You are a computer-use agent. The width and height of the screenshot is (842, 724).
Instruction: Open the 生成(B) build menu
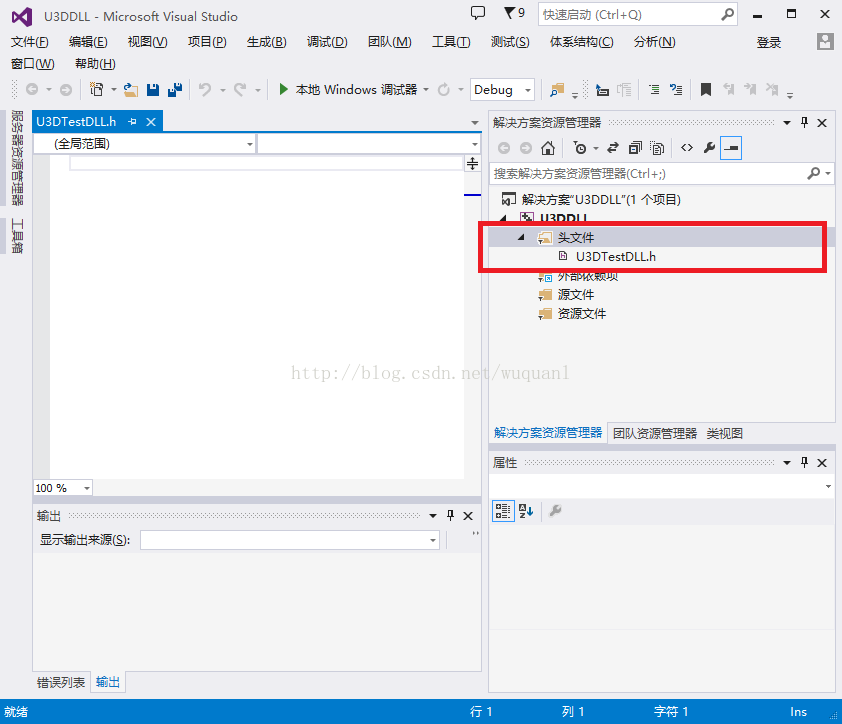coord(266,41)
